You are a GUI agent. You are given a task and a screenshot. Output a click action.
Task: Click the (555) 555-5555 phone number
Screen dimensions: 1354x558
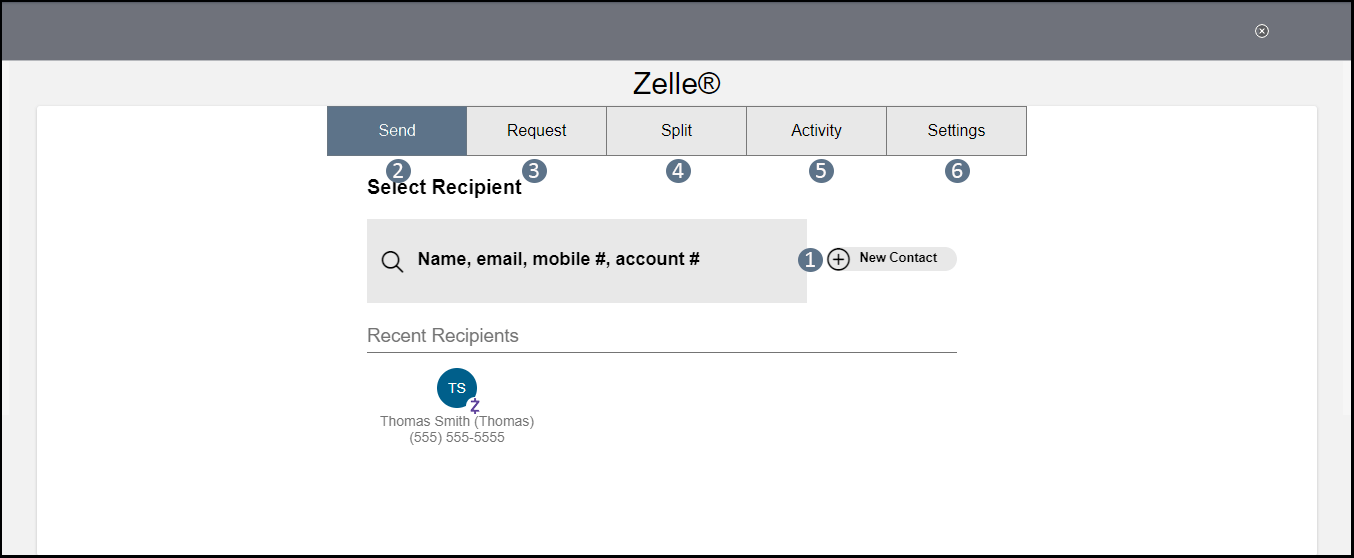(457, 438)
